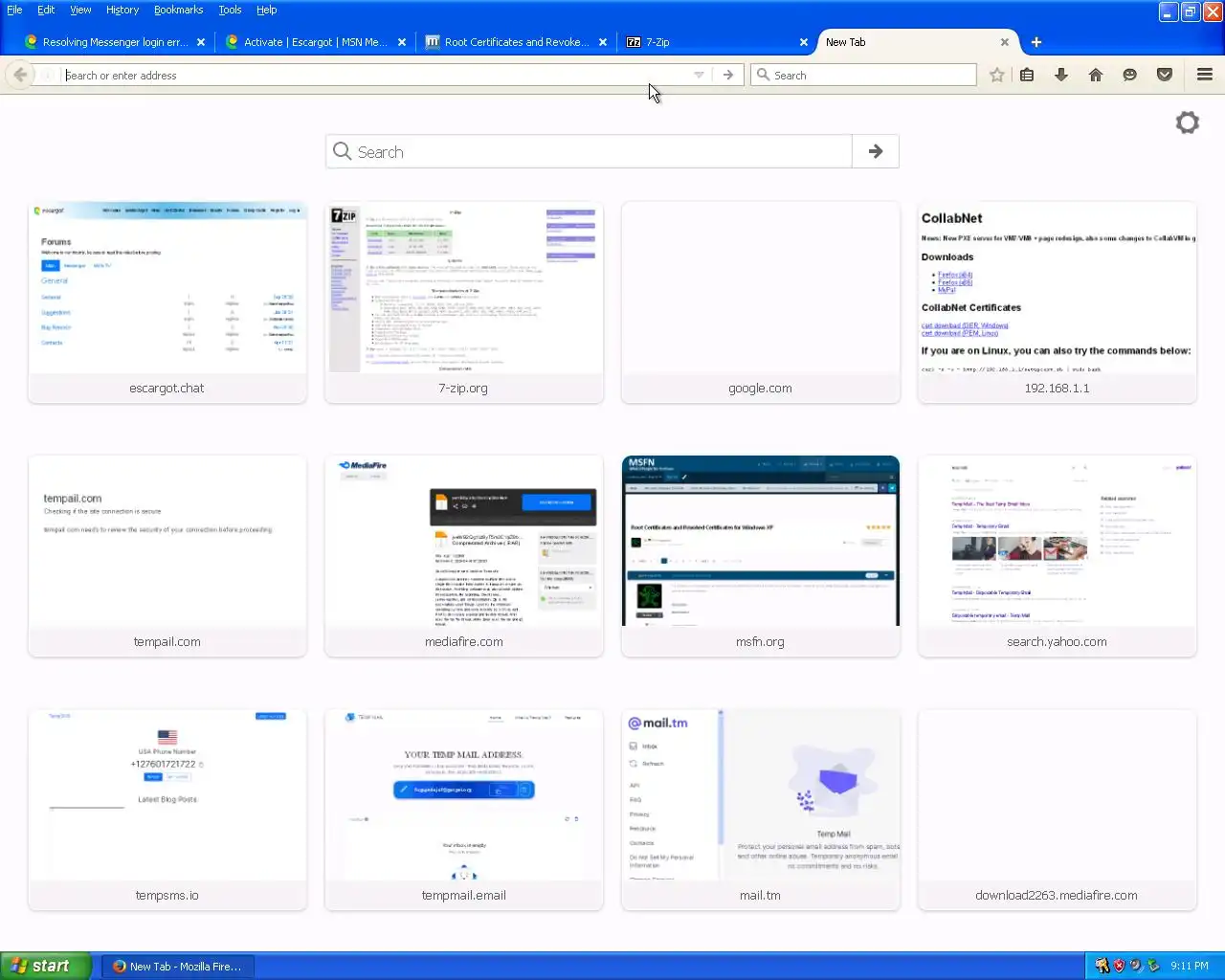Open the msfn.org top site tile
1225x980 pixels.
coord(761,556)
